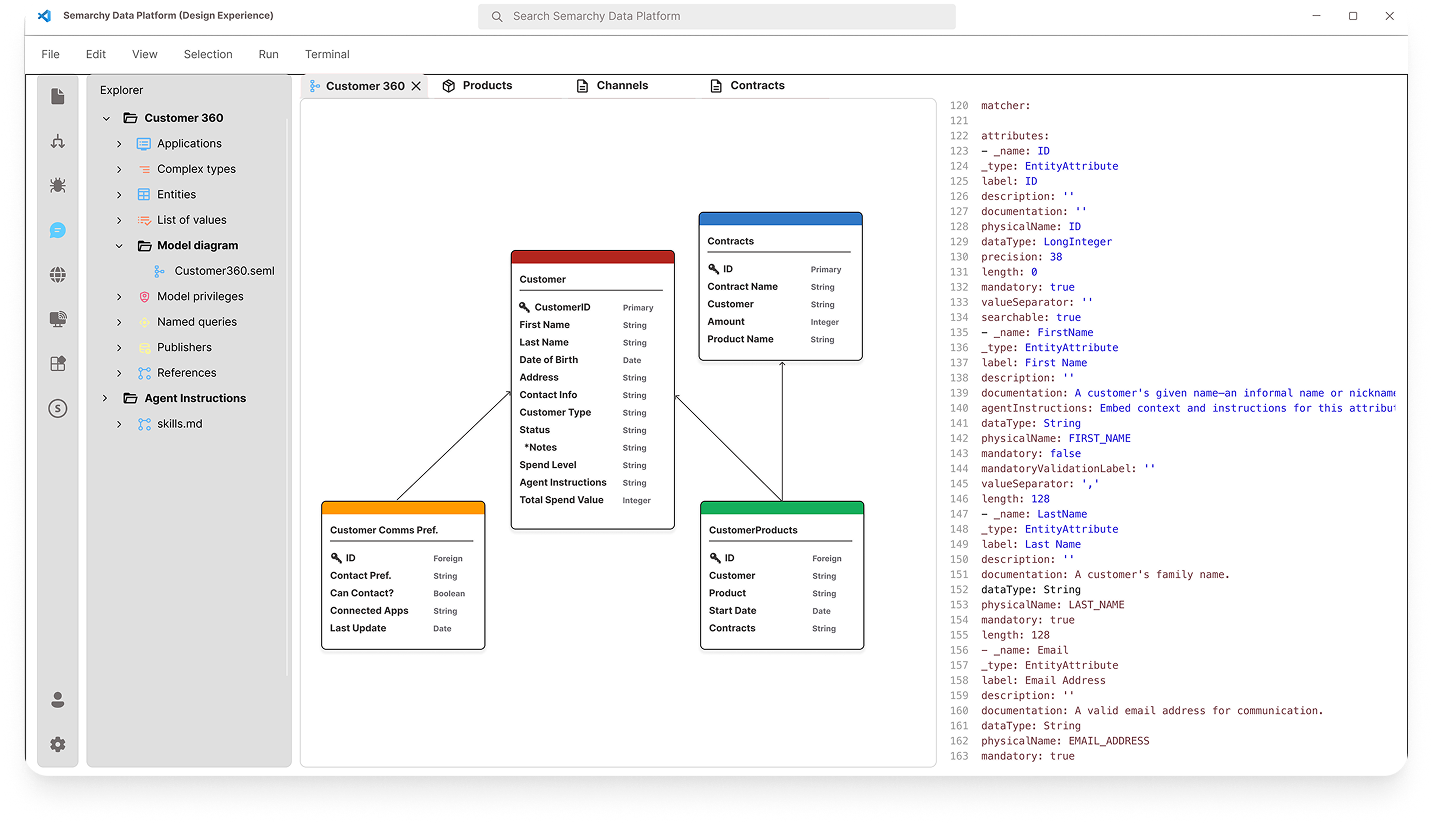Select the blue Contracts entity header

(780, 219)
